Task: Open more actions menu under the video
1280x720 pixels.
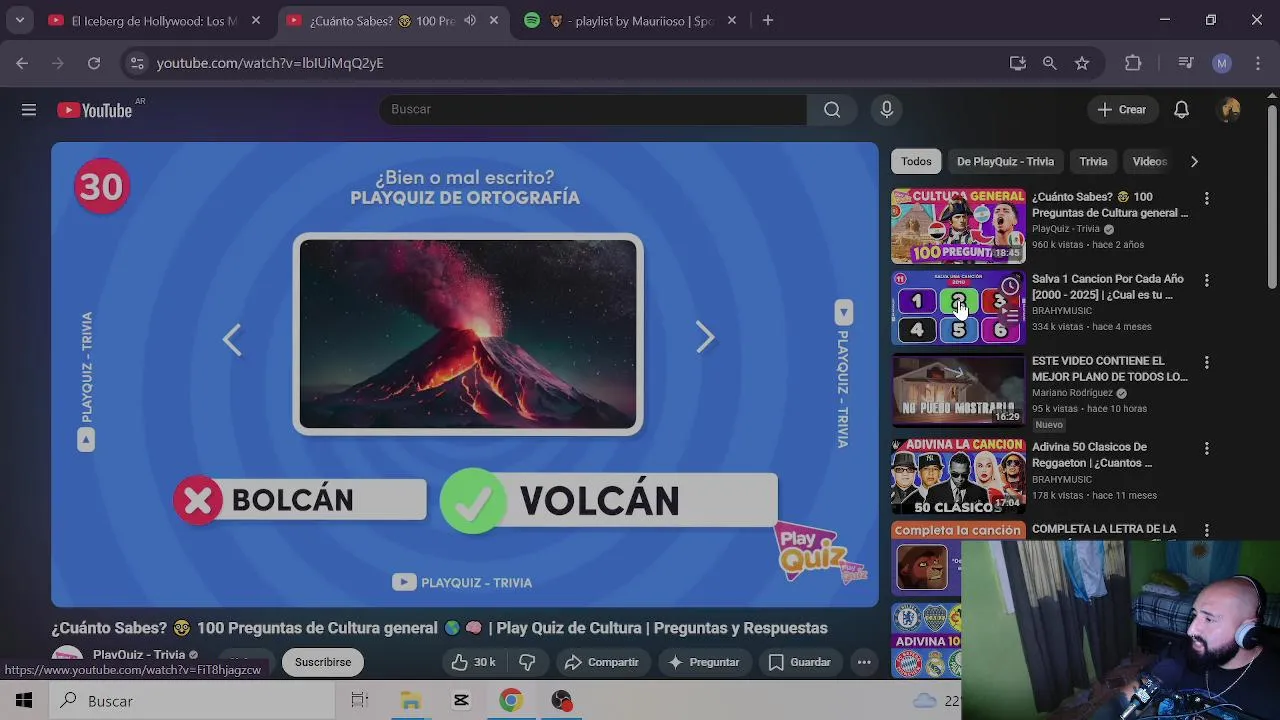Action: pyautogui.click(x=864, y=662)
